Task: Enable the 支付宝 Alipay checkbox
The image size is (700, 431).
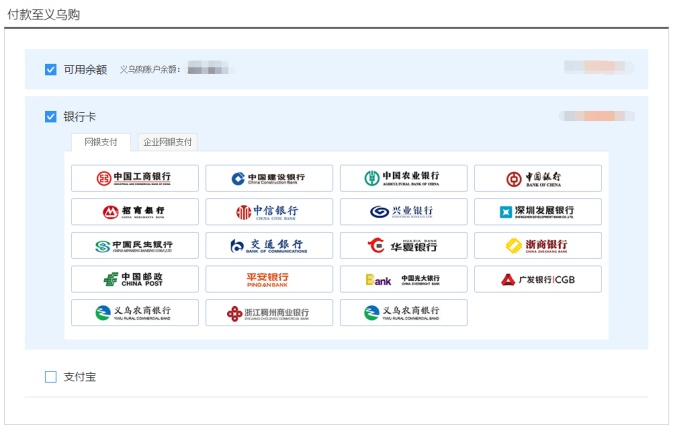Action: point(51,377)
